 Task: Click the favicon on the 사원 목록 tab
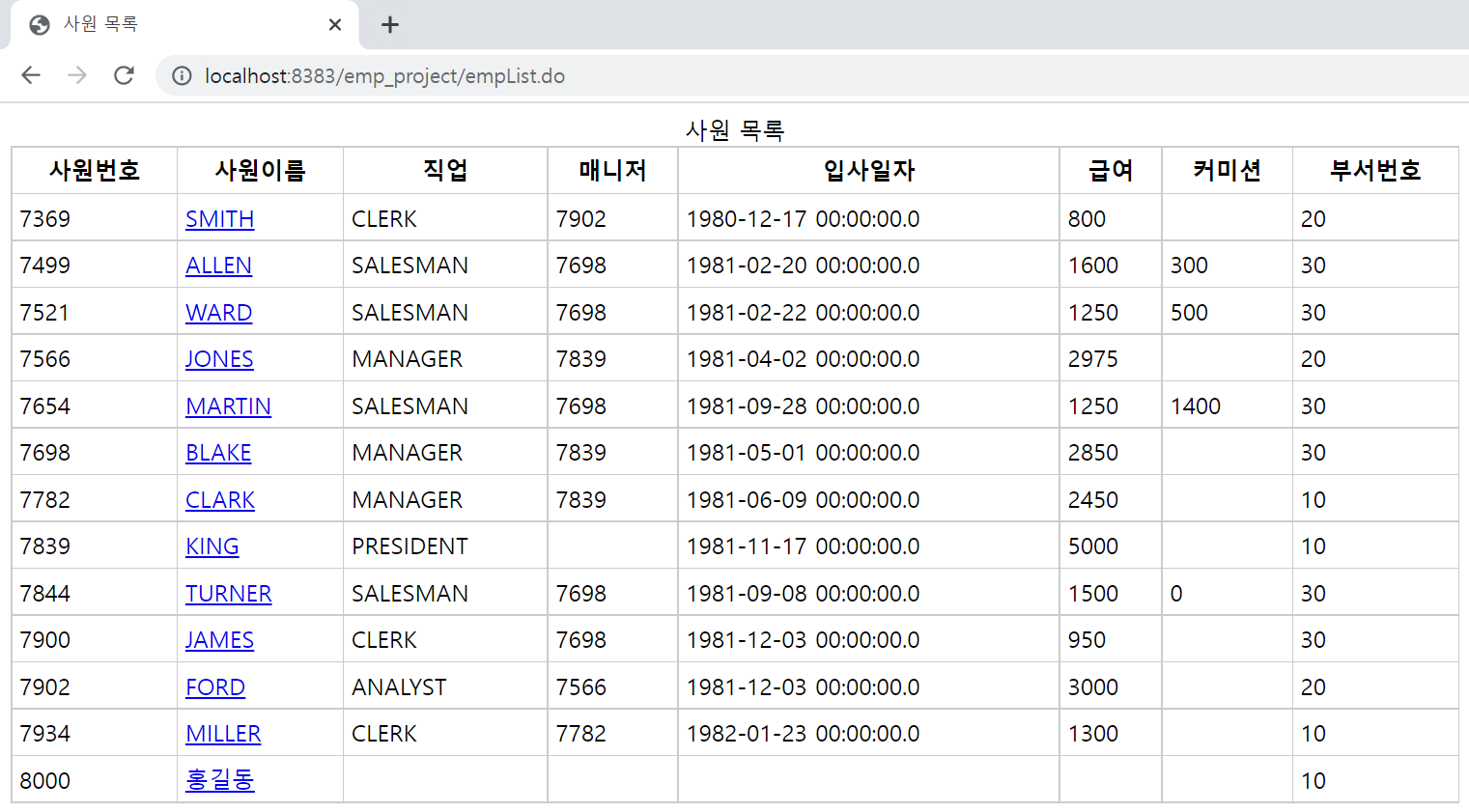click(39, 24)
